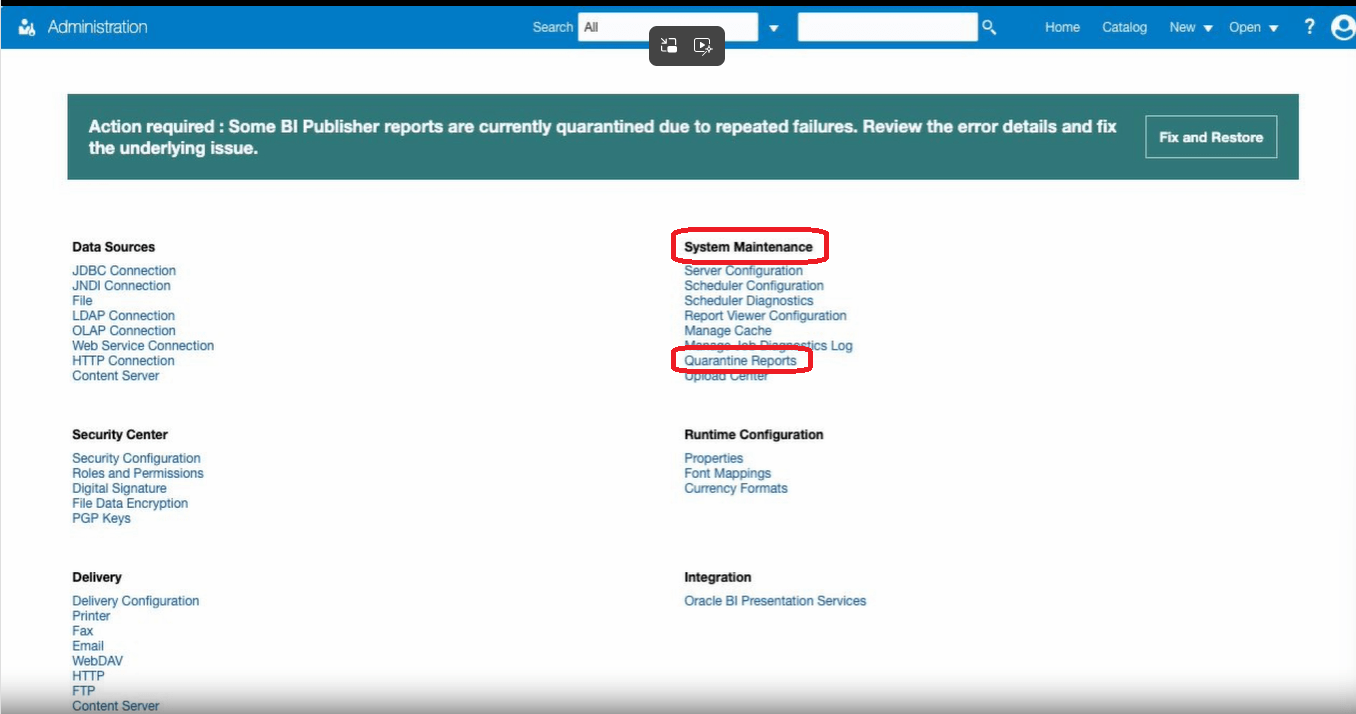The height and width of the screenshot is (714, 1356).
Task: Open the Runtime Configuration Properties link
Action: point(714,458)
